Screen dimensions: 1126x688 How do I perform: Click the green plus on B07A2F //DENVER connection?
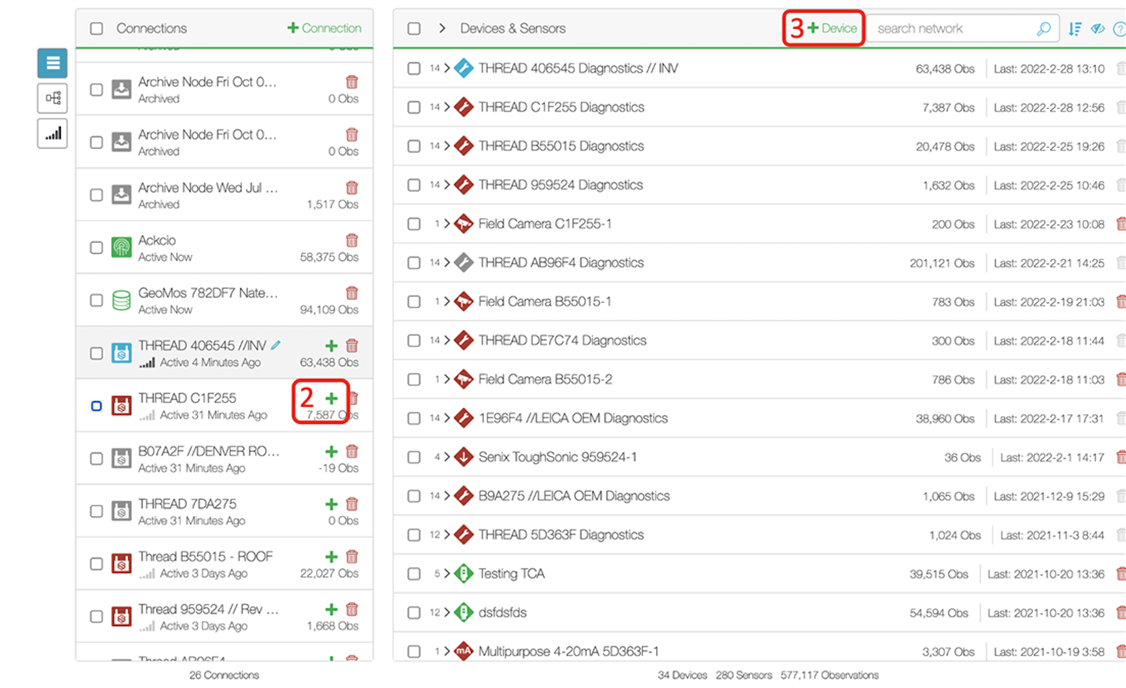[331, 451]
